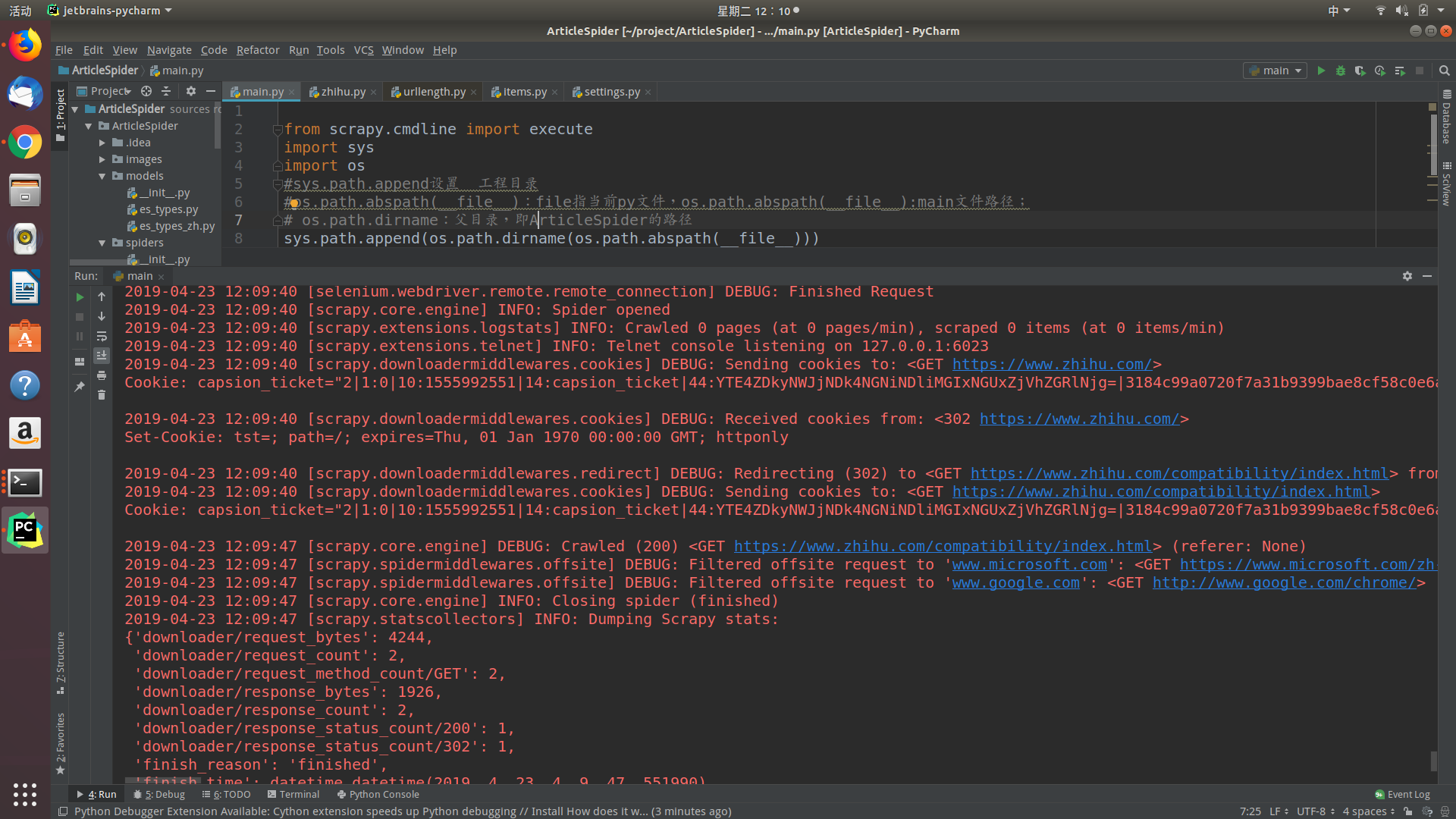Screen dimensions: 1456x819
Task: Click the Run console vertical scrollbar thumb
Action: click(x=1433, y=761)
